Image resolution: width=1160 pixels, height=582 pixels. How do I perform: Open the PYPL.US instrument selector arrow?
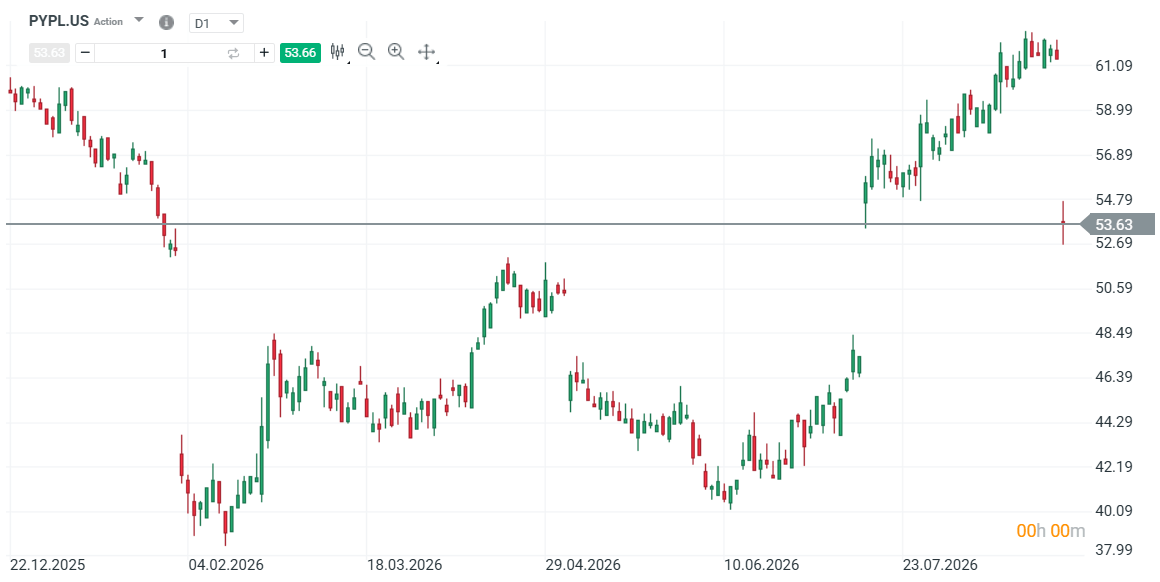(138, 20)
